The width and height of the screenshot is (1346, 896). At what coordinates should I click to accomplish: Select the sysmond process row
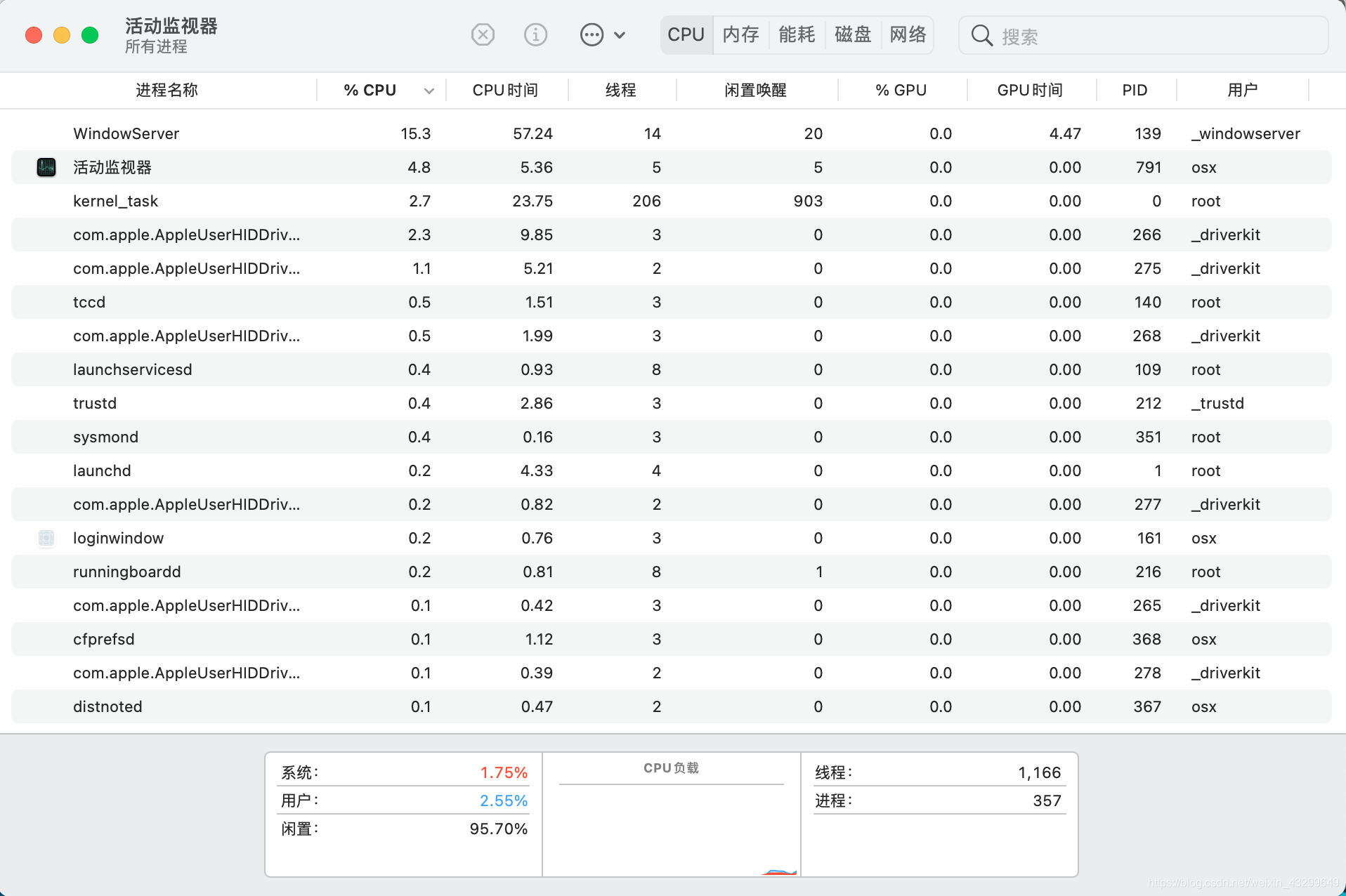pos(672,437)
